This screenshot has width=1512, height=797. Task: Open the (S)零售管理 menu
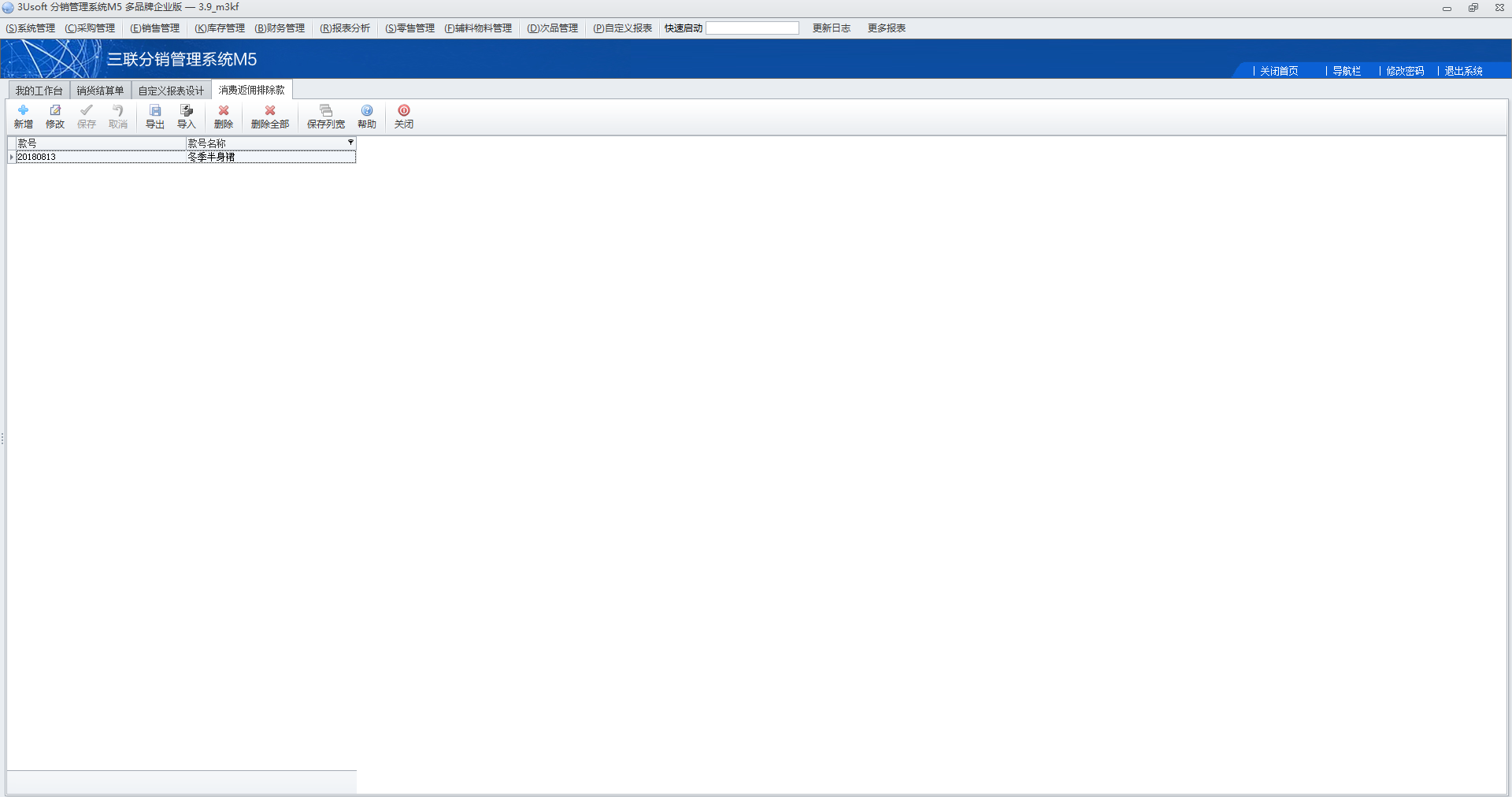[x=409, y=28]
